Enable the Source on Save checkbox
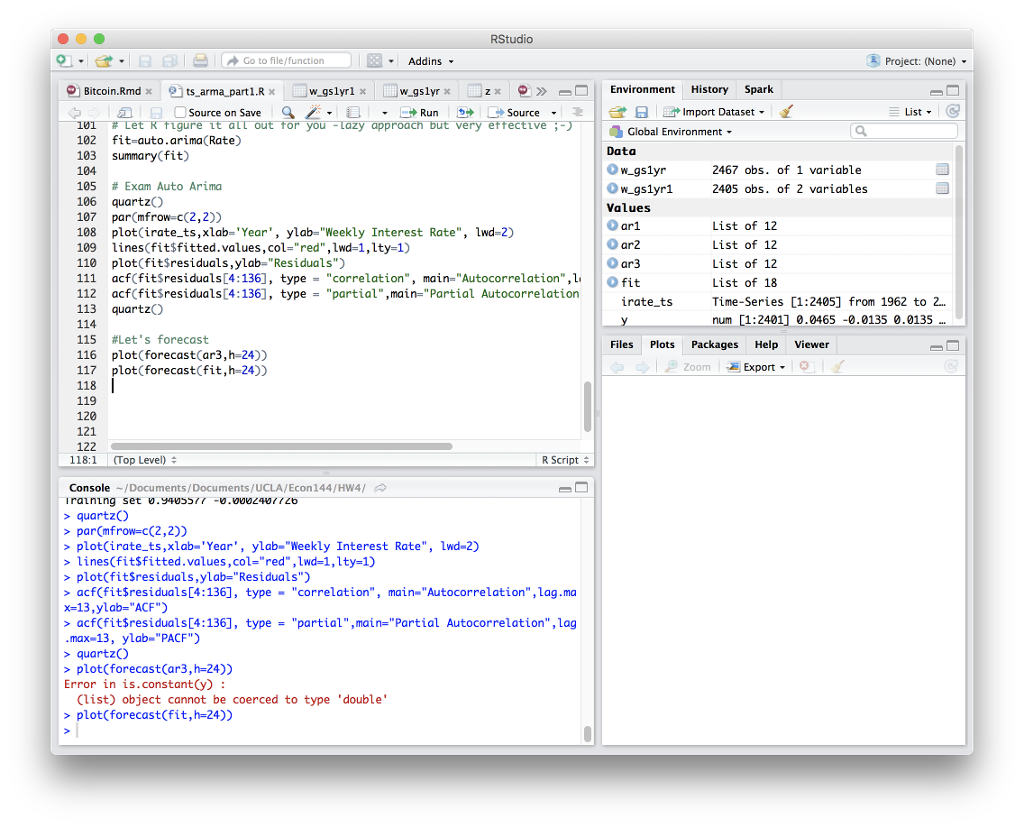Viewport: 1024px width, 827px height. 180,113
